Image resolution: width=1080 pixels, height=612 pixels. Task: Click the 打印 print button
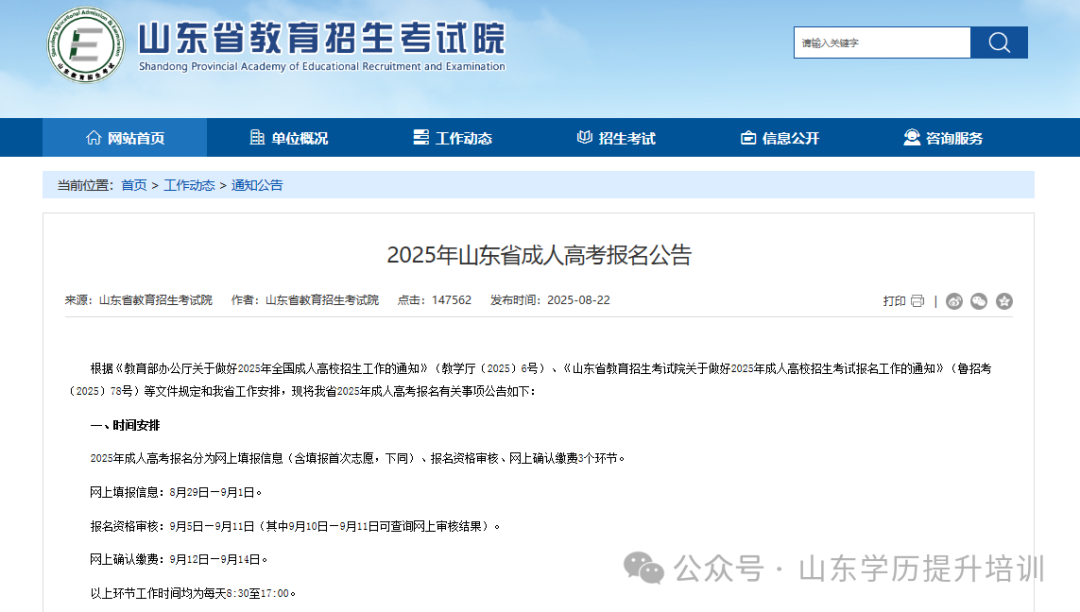point(895,300)
